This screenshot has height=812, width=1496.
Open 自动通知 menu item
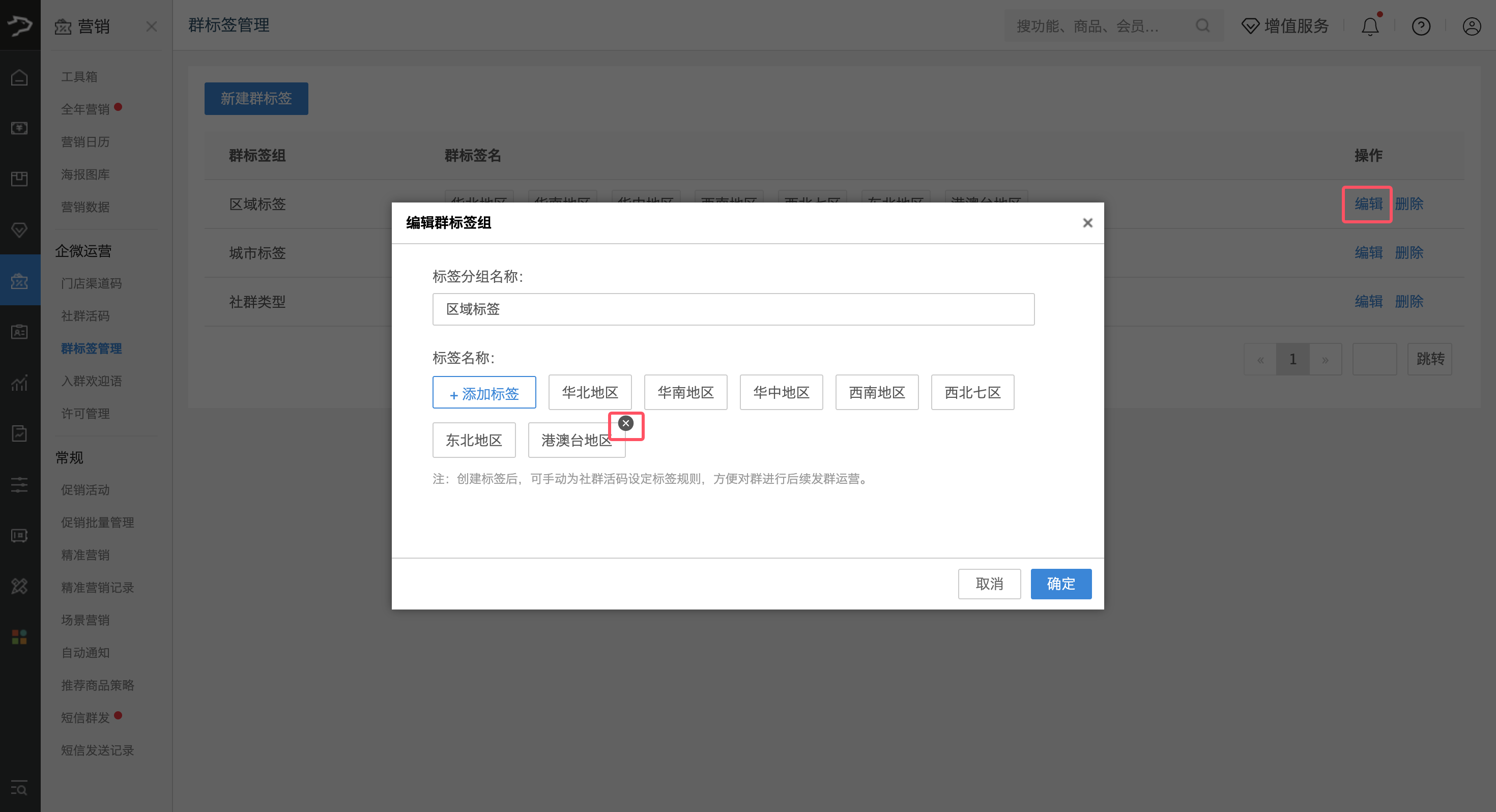(x=85, y=653)
